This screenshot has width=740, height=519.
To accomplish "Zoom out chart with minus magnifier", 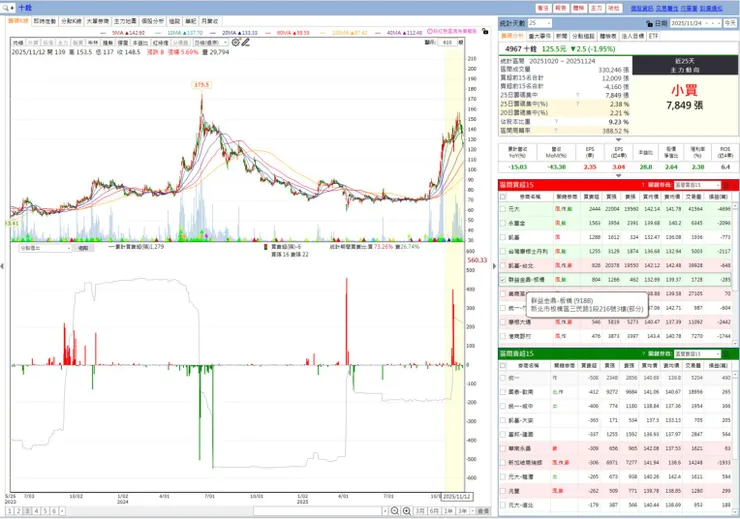I will coord(395,511).
